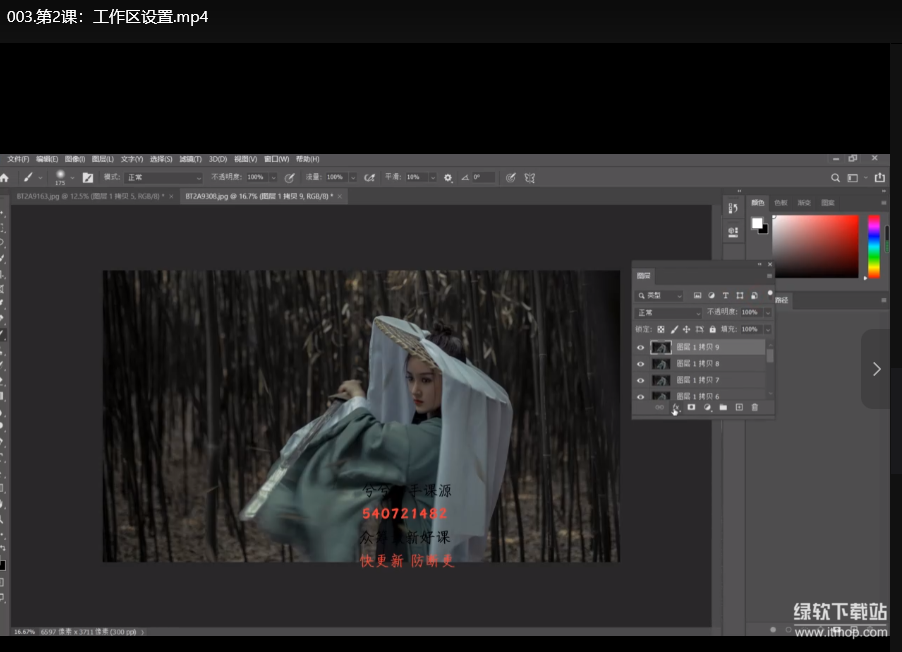The image size is (902, 652).
Task: Open the 图像(I) menu
Action: point(75,159)
